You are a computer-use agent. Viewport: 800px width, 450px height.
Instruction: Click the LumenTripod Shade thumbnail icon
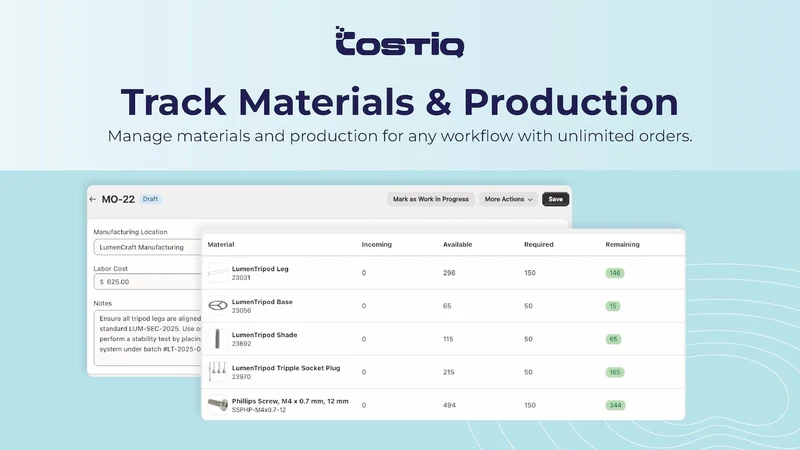pyautogui.click(x=218, y=339)
